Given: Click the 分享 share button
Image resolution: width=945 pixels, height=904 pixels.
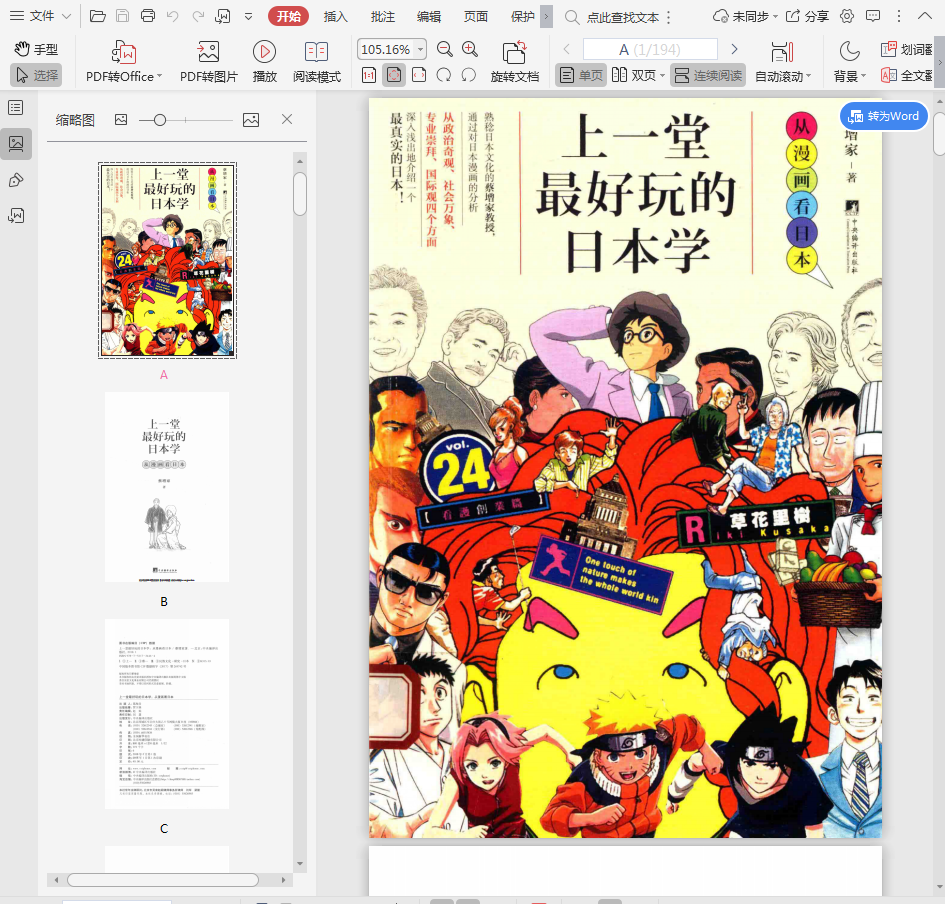Looking at the screenshot, I should click(807, 16).
